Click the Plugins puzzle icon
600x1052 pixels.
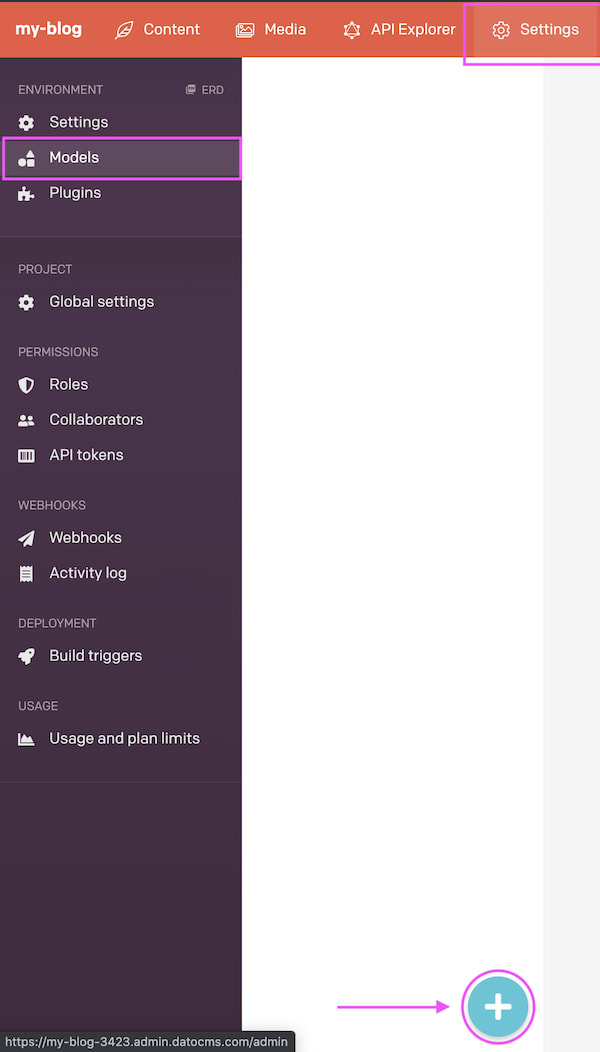[26, 193]
